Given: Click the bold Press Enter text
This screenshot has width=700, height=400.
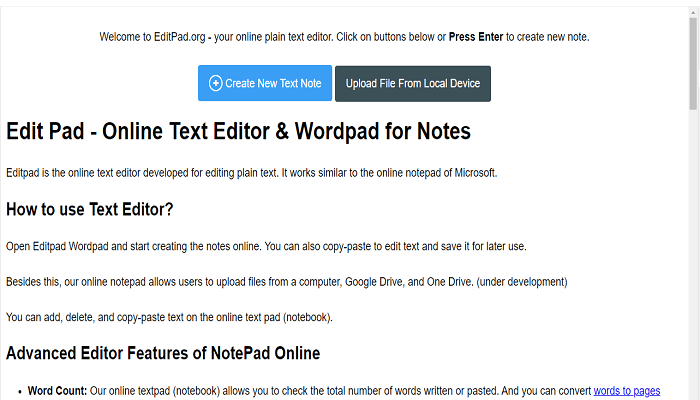Looking at the screenshot, I should [x=476, y=37].
